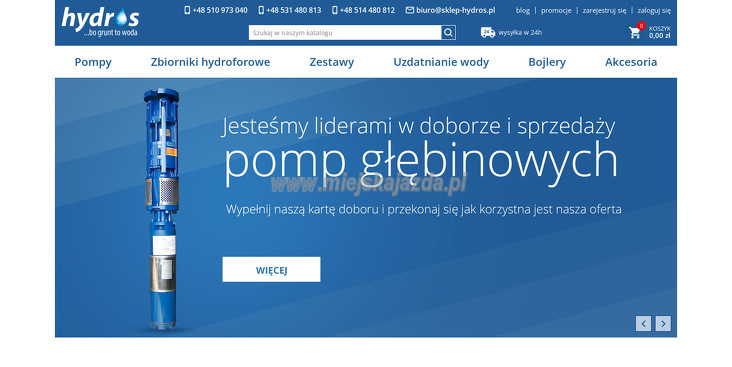Click the wysyłka w 24h text
This screenshot has height=367, width=732.
[520, 33]
